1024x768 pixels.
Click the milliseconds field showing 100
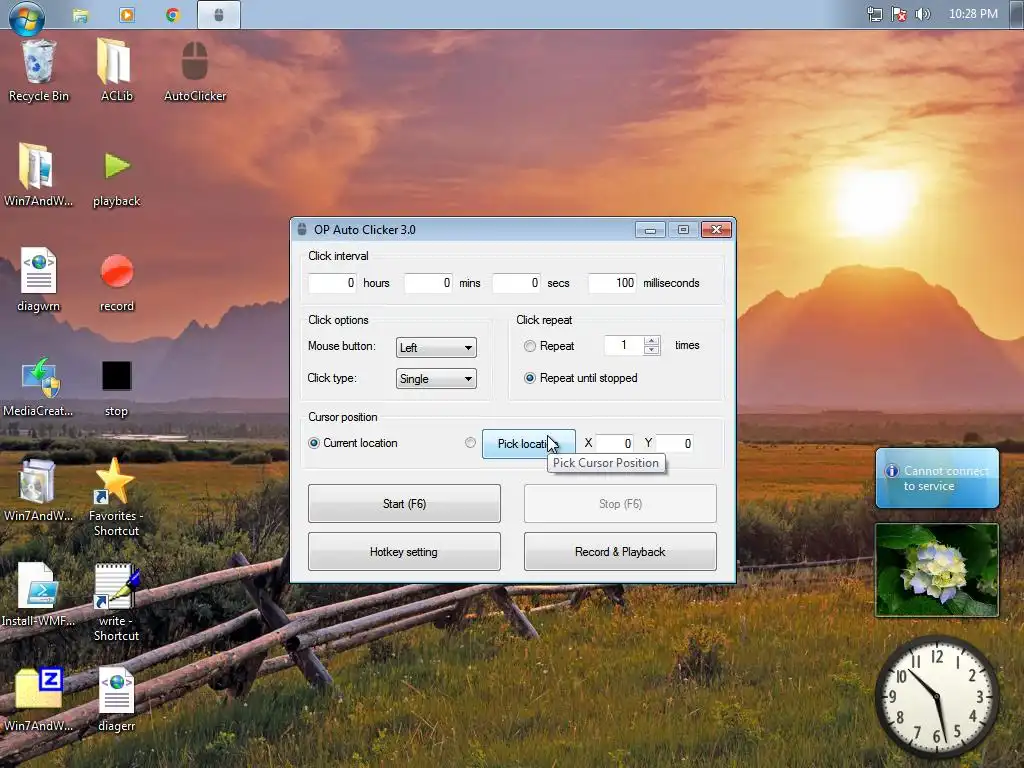(x=612, y=283)
